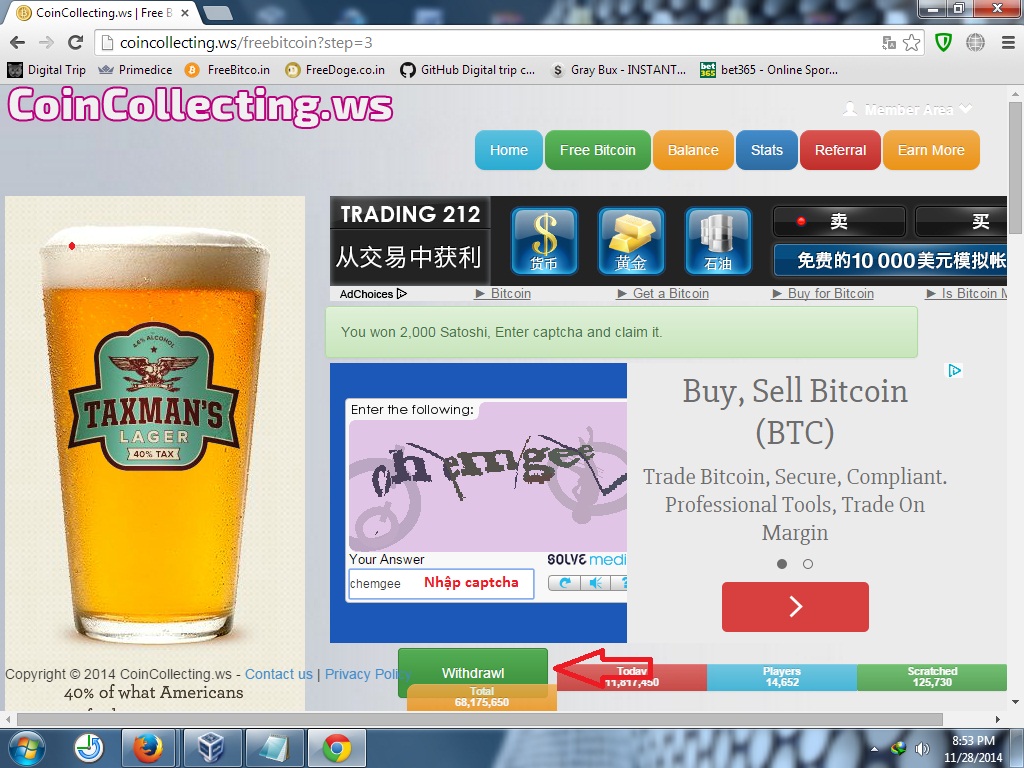This screenshot has width=1024, height=768.
Task: Go to the Home page tab
Action: [509, 150]
